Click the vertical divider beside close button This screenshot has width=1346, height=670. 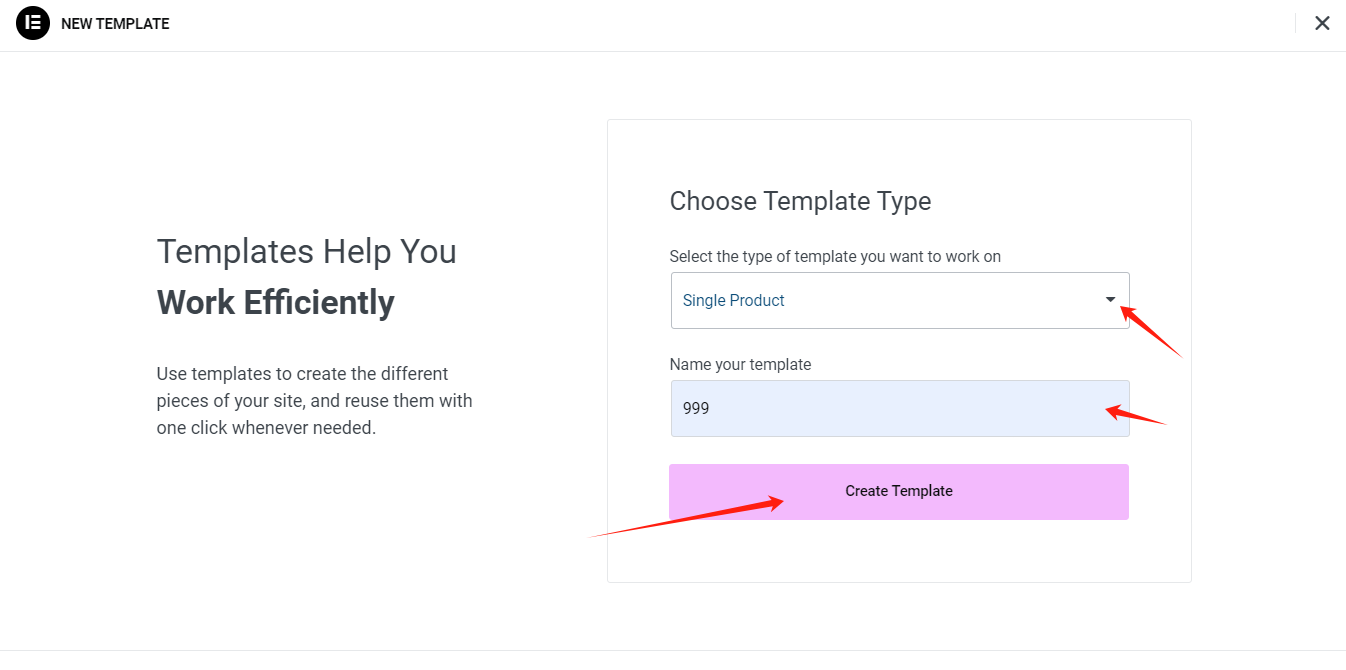(1295, 23)
